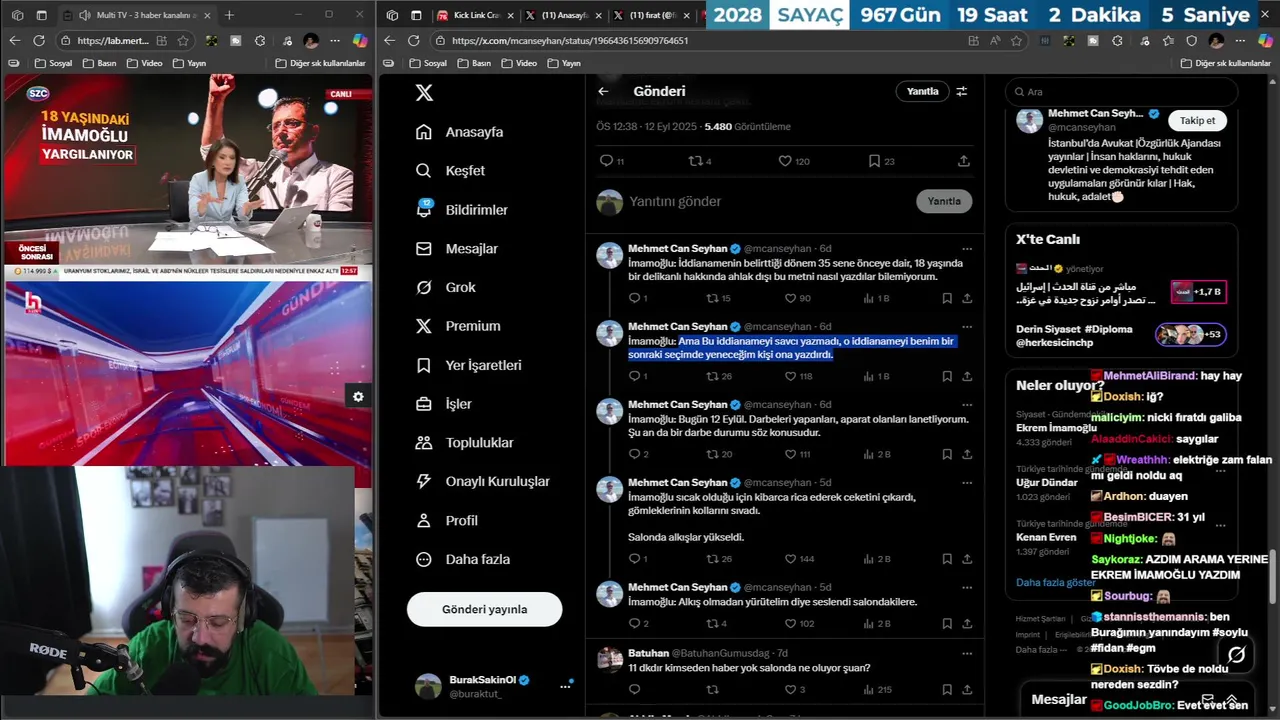Refresh the Multi TV browser window

(39, 41)
